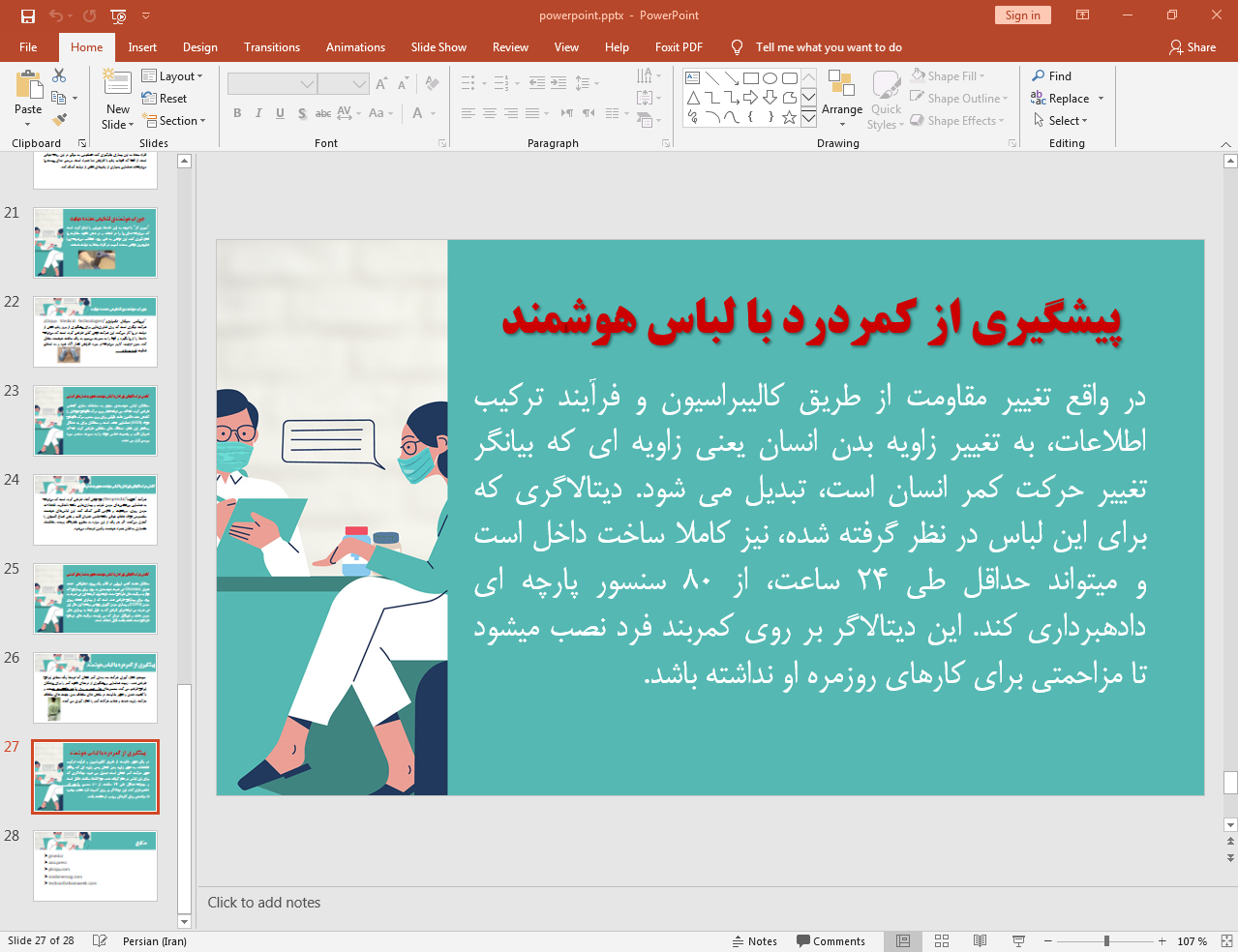Viewport: 1238px width, 952px height.
Task: Switch to Reading View icon
Action: tap(980, 941)
